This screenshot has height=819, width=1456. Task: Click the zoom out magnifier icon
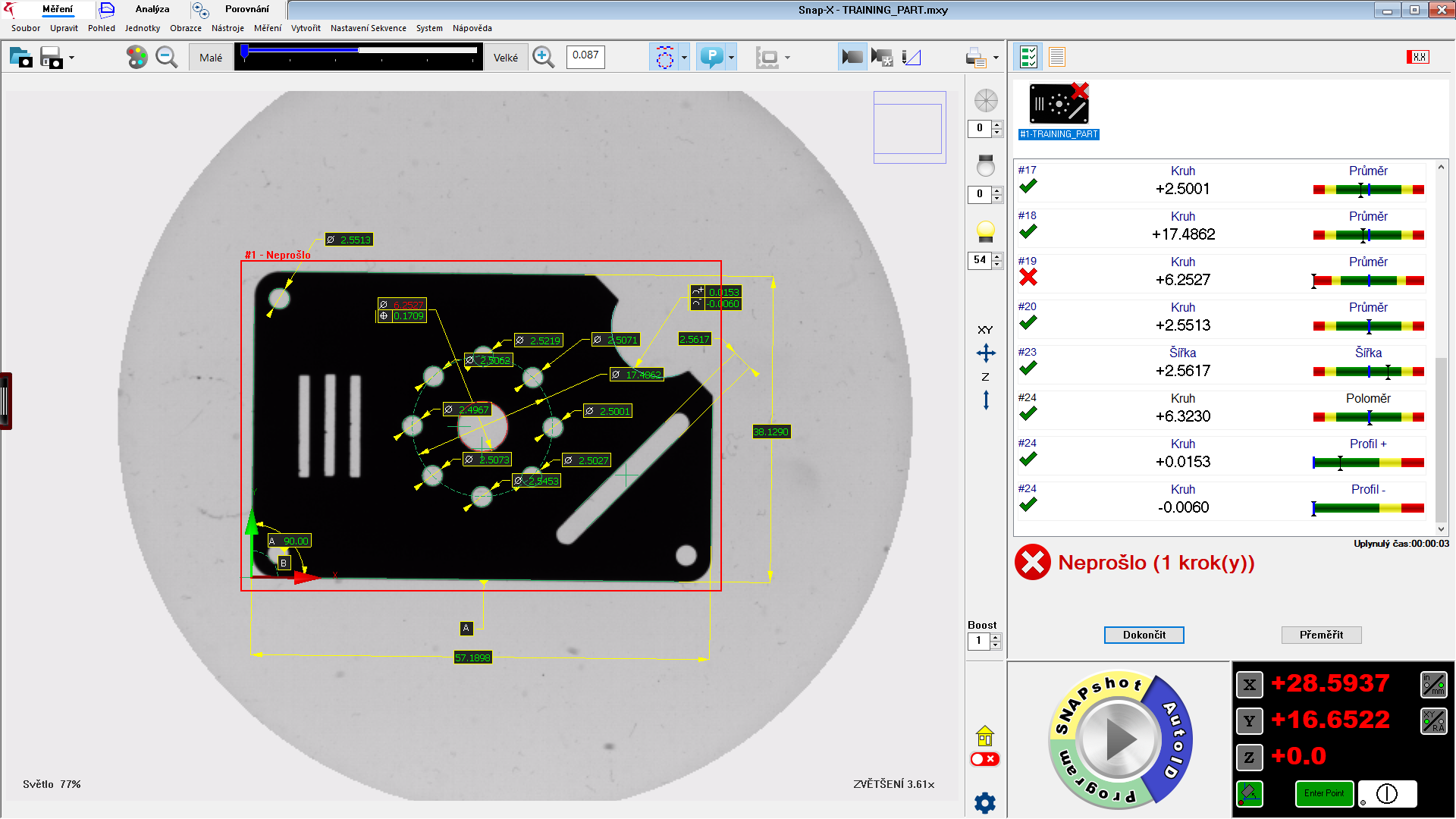pos(166,57)
